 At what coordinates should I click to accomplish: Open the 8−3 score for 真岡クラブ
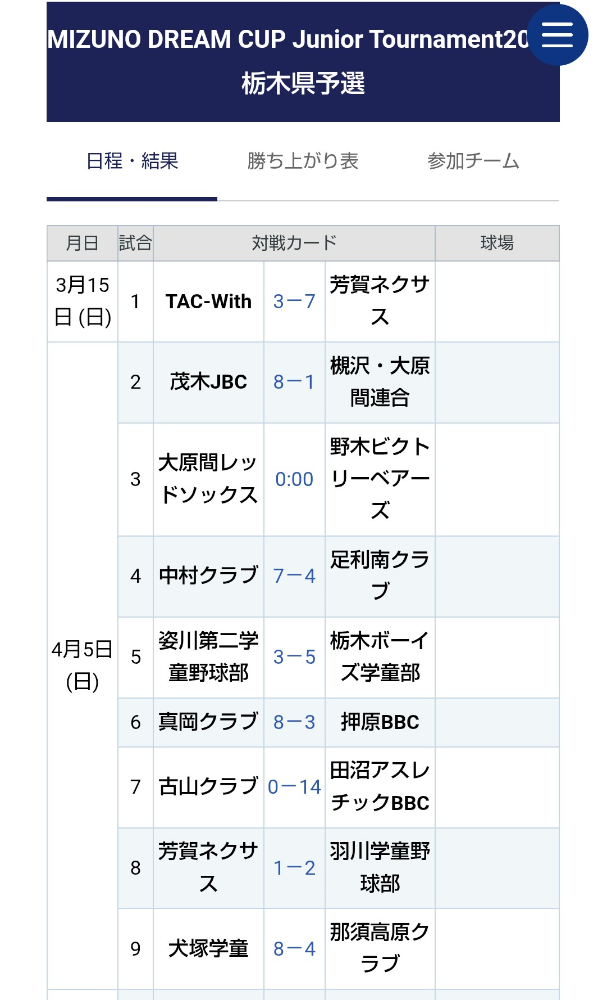pyautogui.click(x=294, y=722)
